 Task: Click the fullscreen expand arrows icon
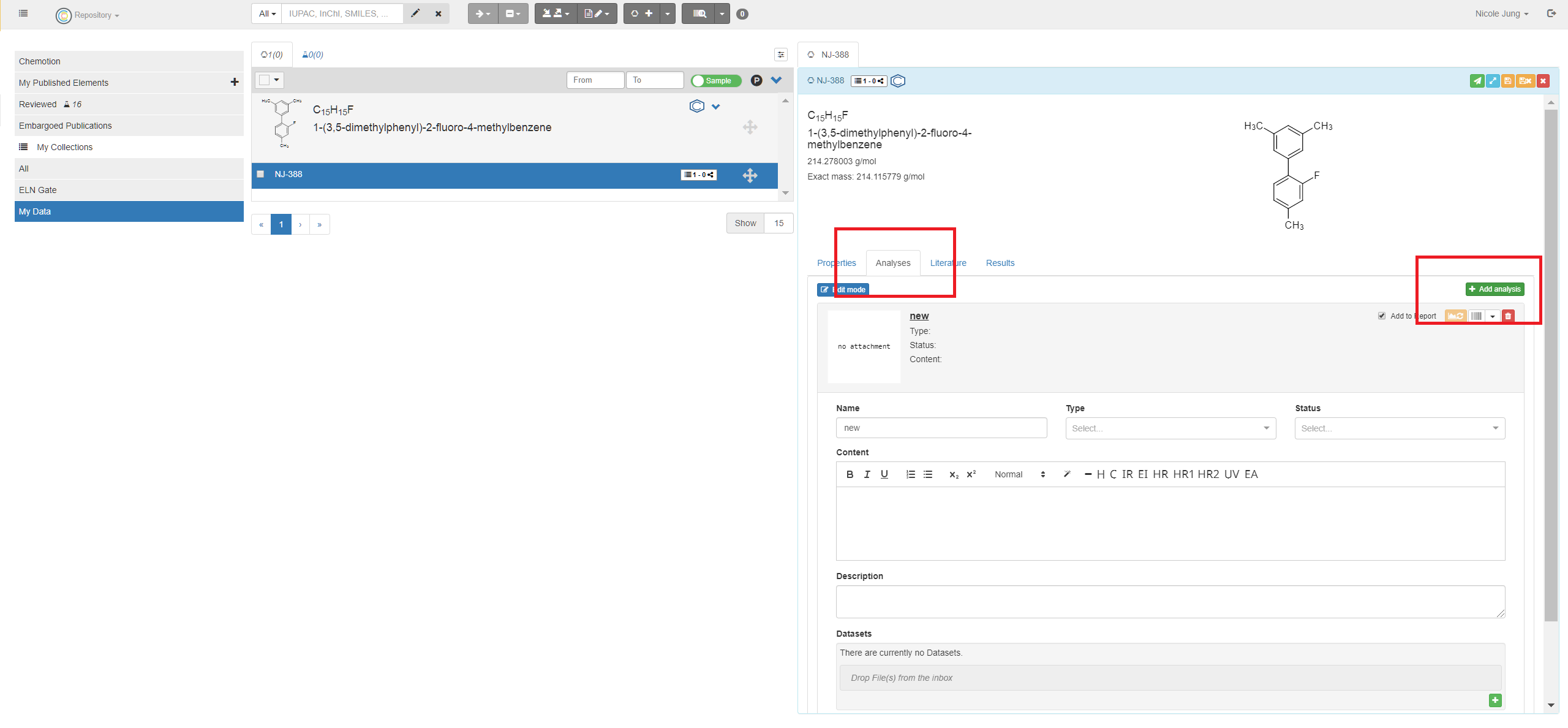1493,81
